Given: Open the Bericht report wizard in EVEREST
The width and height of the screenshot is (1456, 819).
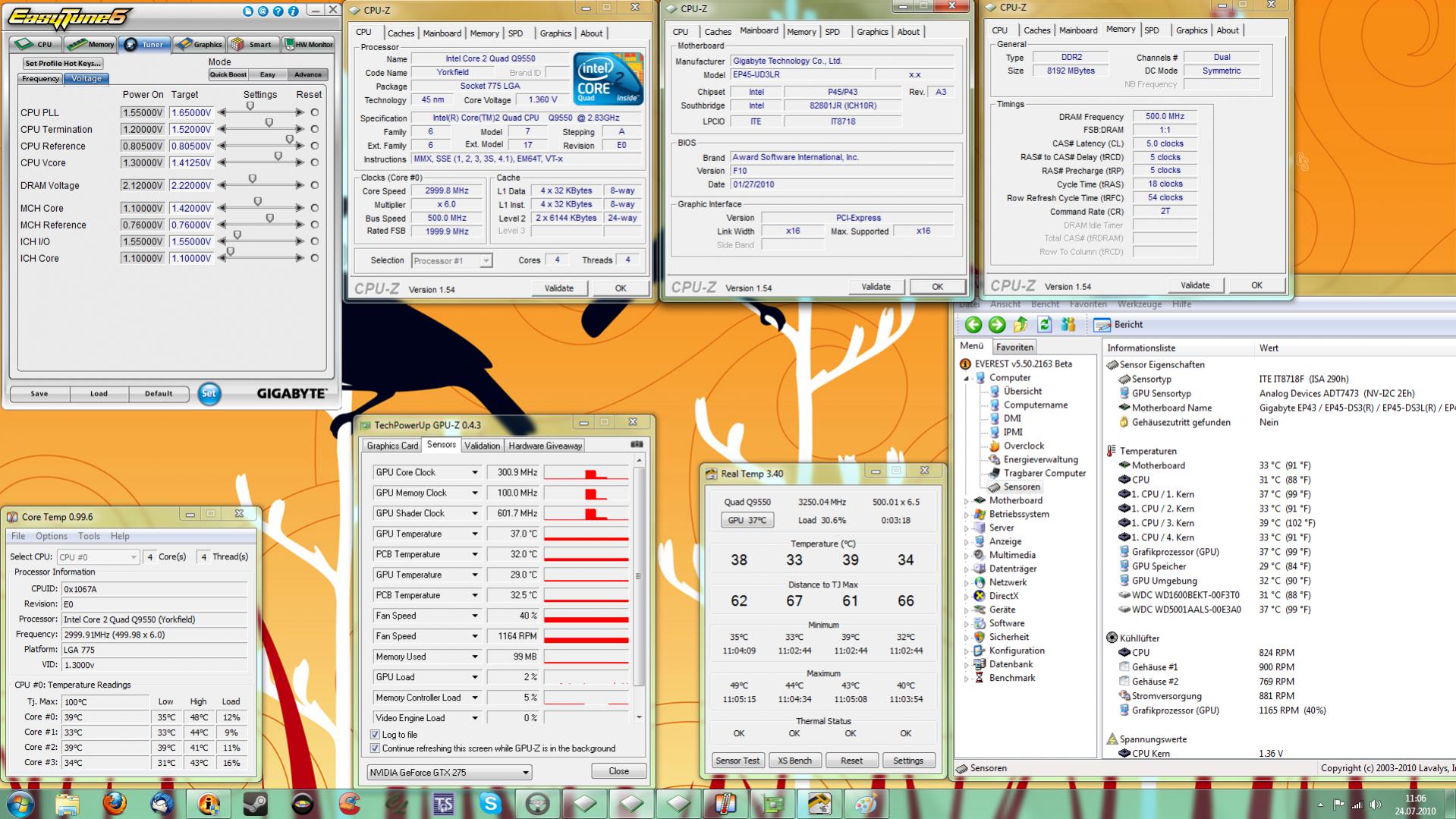Looking at the screenshot, I should pyautogui.click(x=1118, y=325).
